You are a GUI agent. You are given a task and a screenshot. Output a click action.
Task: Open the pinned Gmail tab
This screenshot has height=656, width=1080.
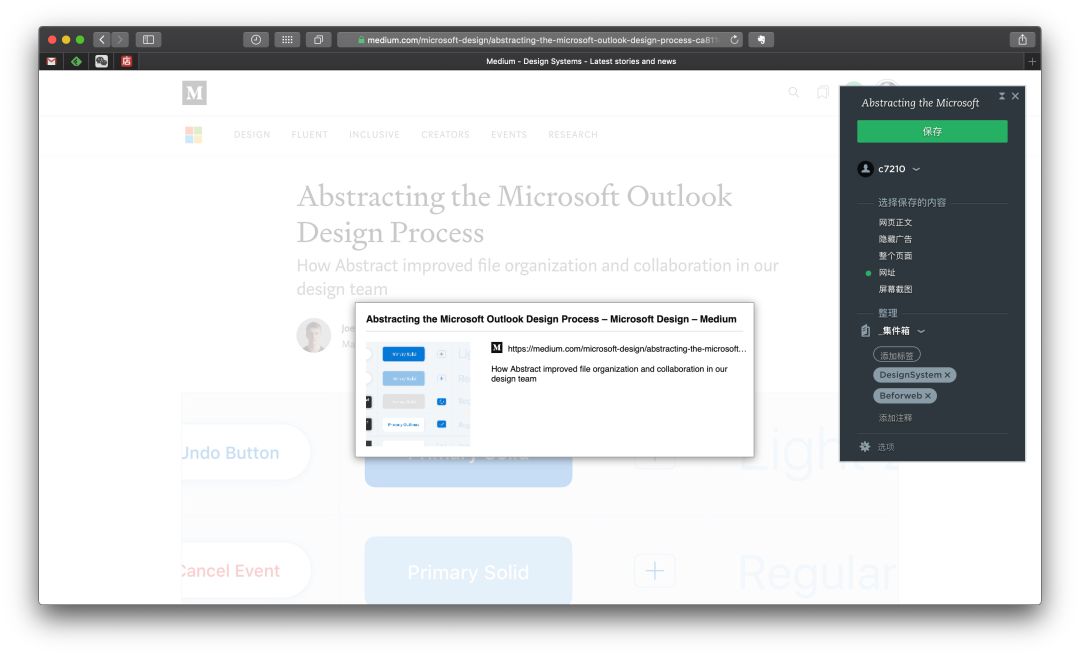pyautogui.click(x=51, y=61)
